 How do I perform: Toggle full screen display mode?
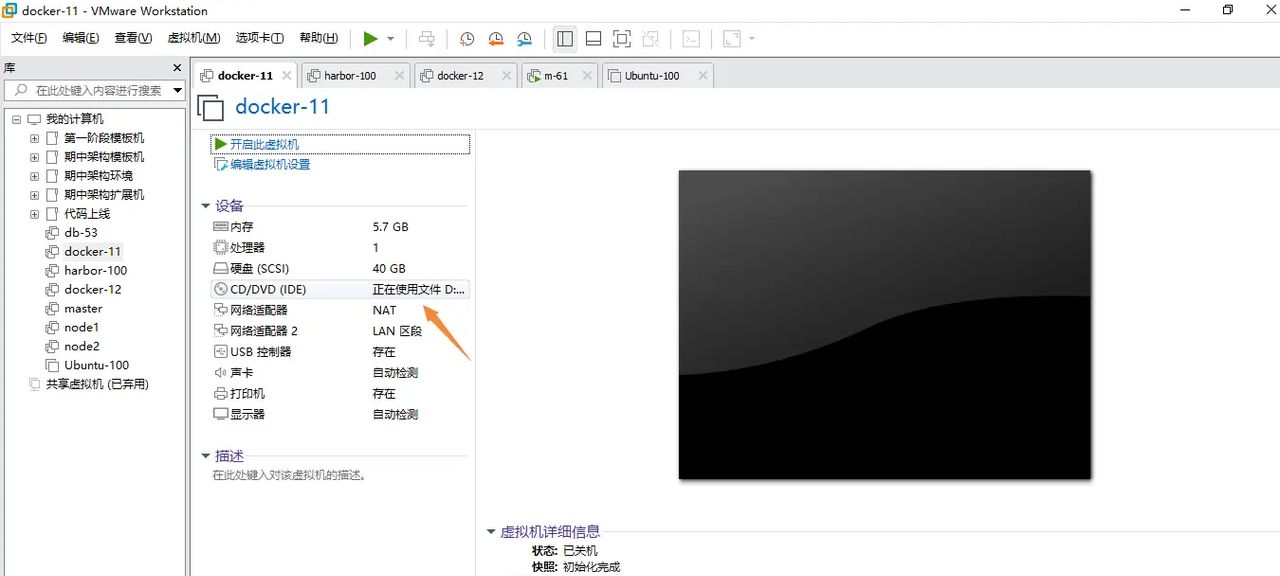tap(620, 38)
